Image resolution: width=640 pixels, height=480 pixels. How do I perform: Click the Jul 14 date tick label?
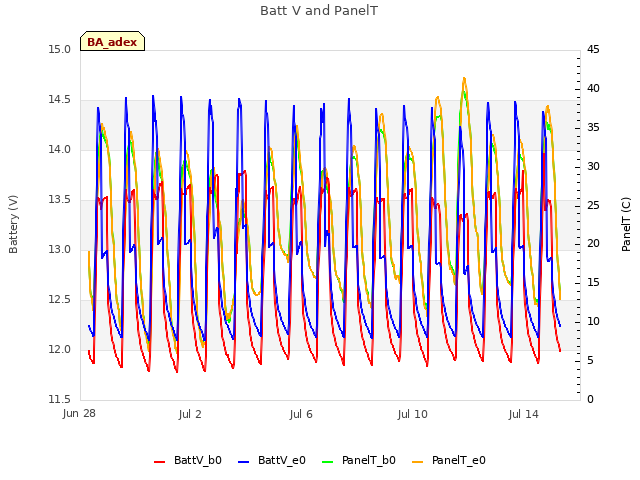524,415
